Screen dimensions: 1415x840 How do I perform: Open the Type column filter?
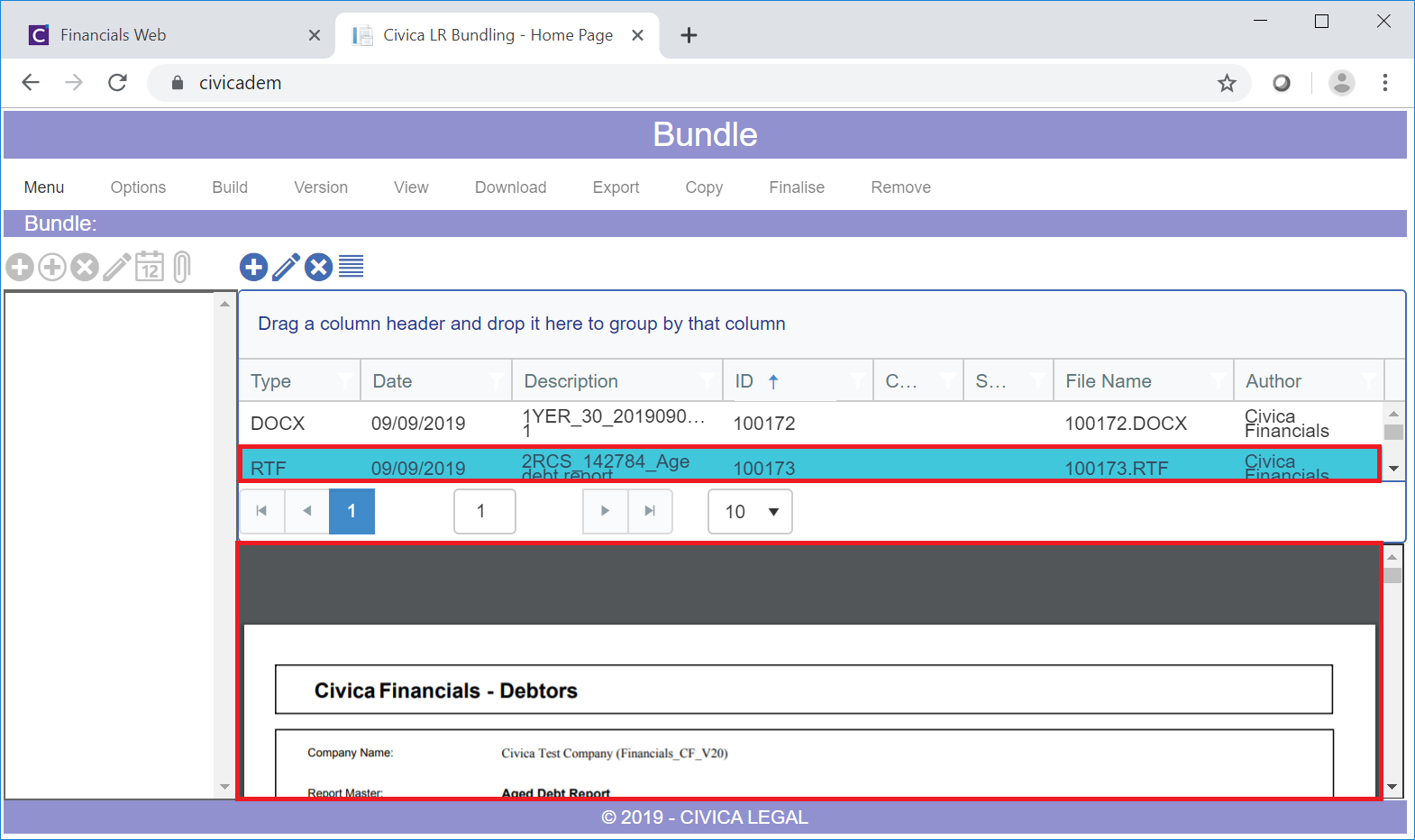[x=345, y=380]
